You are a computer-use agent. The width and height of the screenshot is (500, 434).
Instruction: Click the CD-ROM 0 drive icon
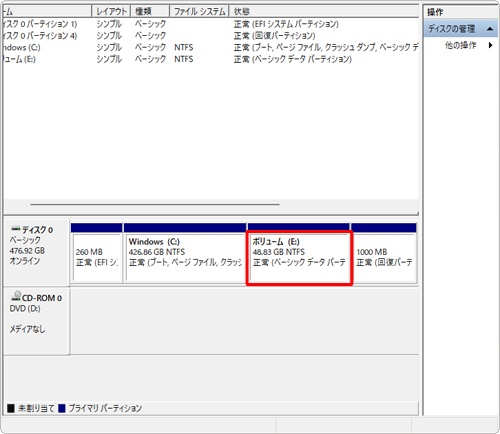tap(16, 296)
